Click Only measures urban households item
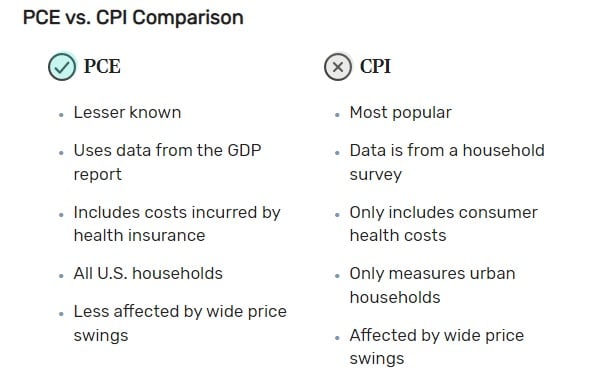This screenshot has height=383, width=595. tap(433, 285)
